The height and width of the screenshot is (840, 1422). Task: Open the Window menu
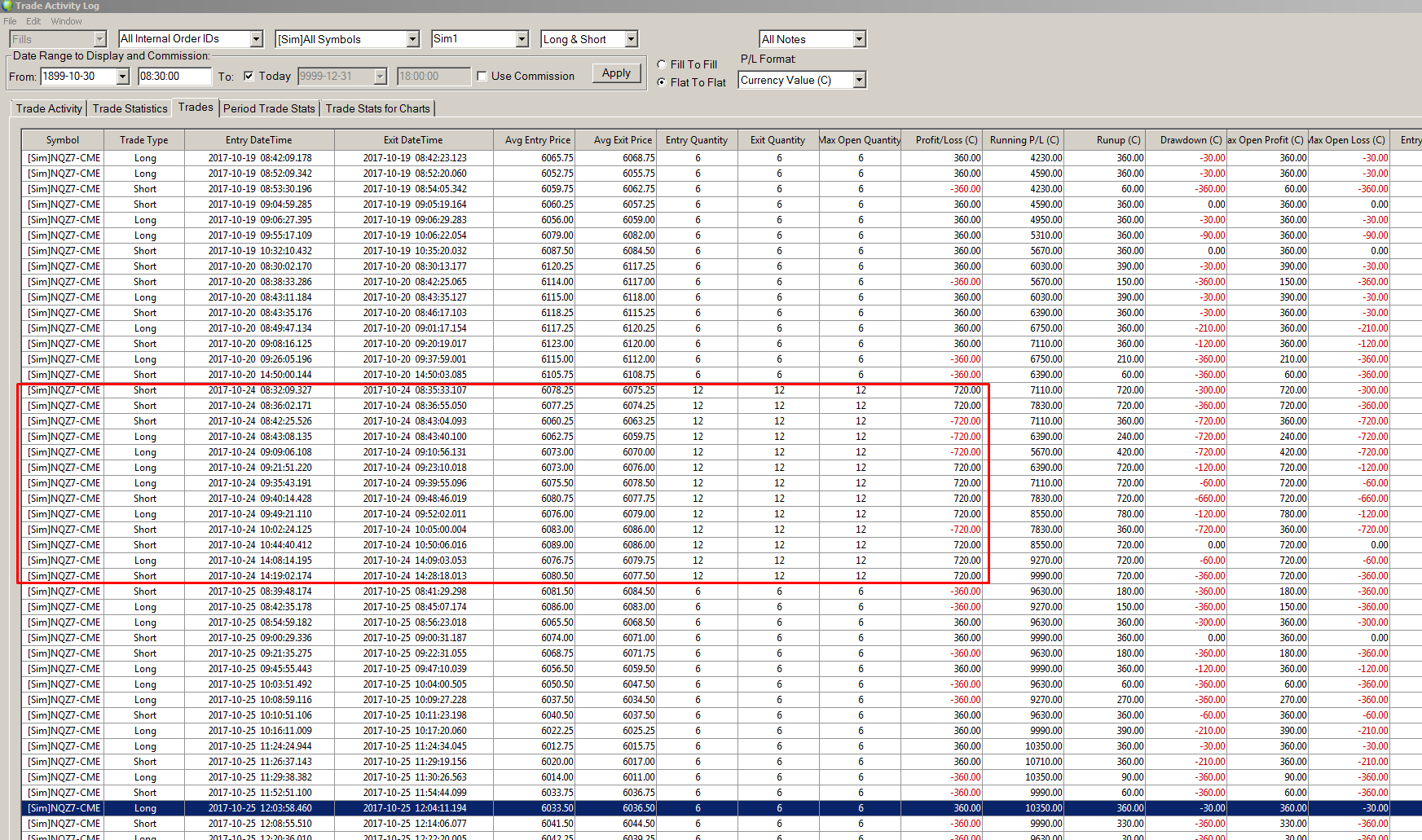66,21
